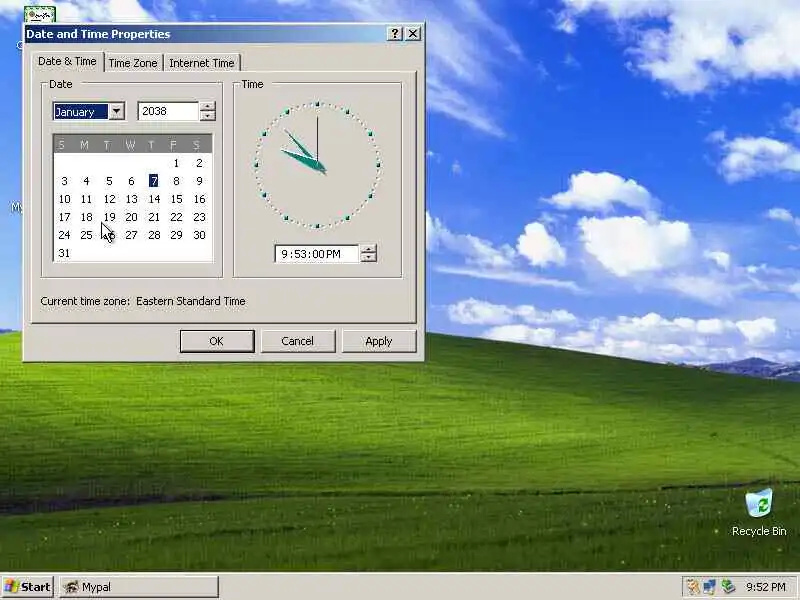Click the highlighted day 7
This screenshot has height=600, width=800.
(x=154, y=181)
